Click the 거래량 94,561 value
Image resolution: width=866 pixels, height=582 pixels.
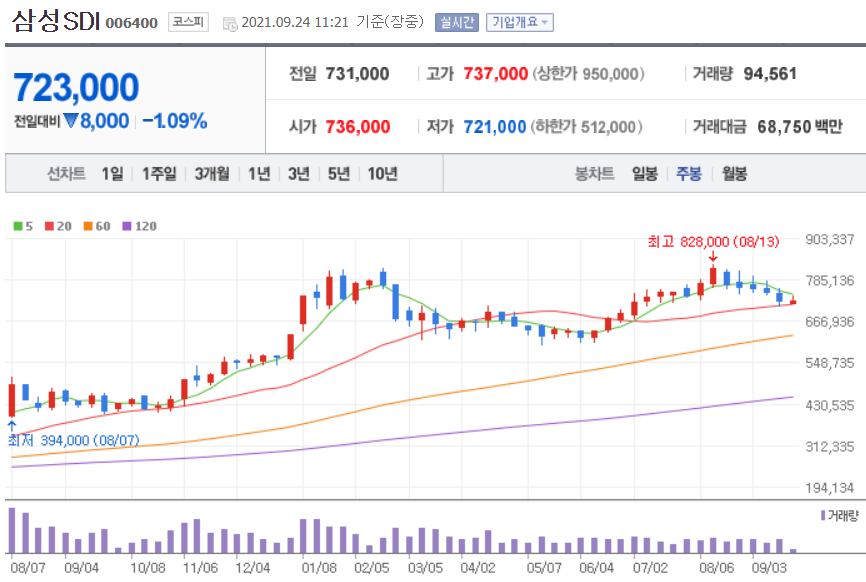(770, 73)
